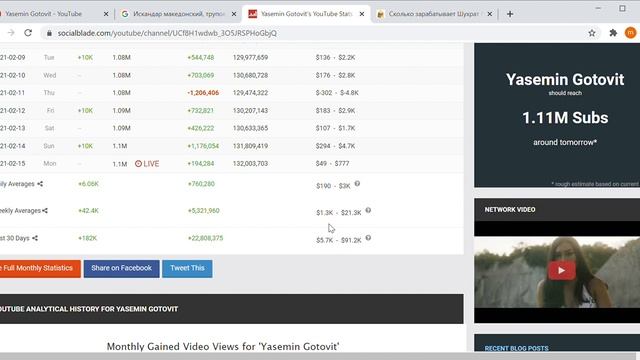Viewport: 640px width, 360px height.
Task: Click the share icon beside Daily Averages
Action: pyautogui.click(x=40, y=184)
